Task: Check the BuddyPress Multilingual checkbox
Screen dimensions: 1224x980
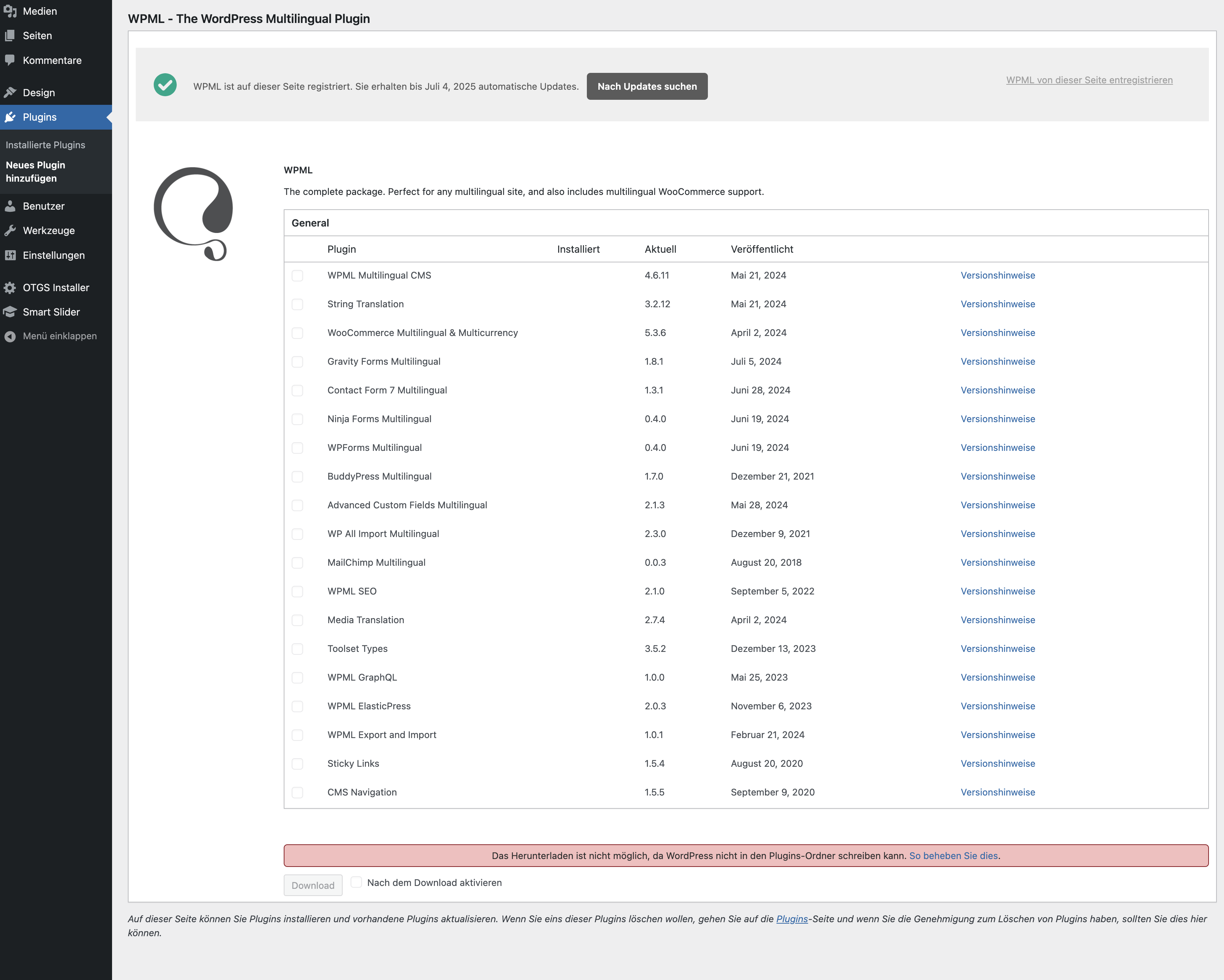Action: pyautogui.click(x=297, y=477)
